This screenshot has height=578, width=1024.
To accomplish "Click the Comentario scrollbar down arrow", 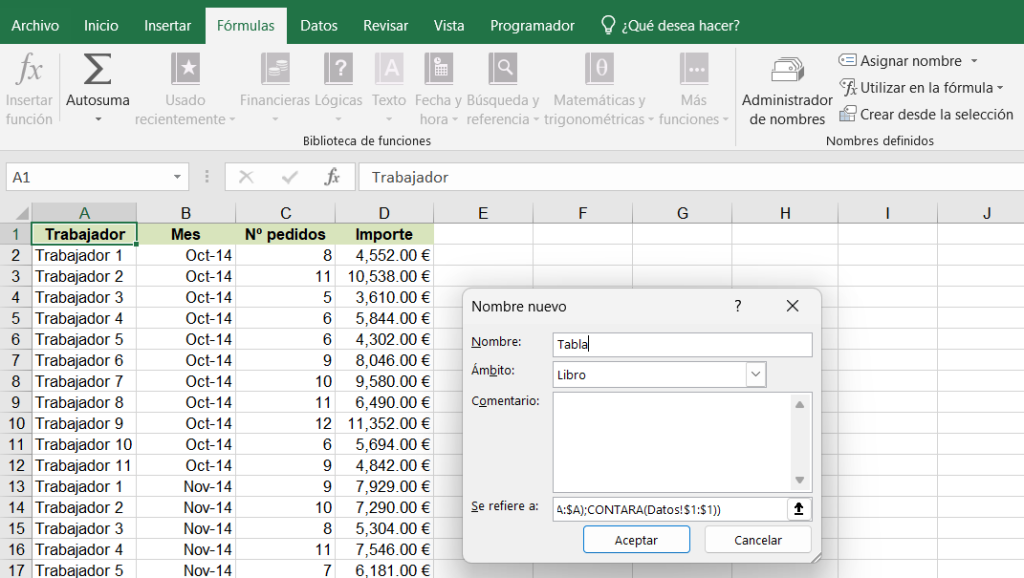I will (800, 480).
